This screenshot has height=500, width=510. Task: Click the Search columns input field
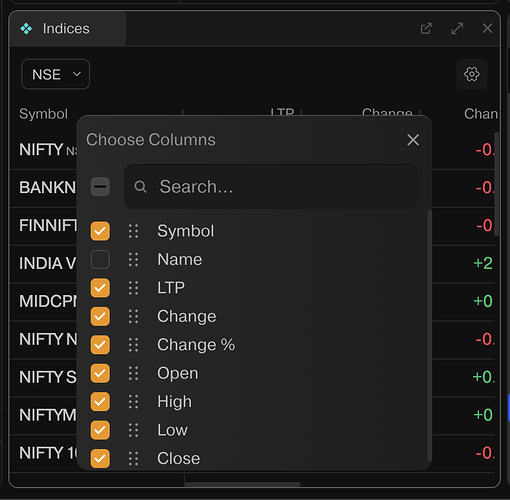(x=271, y=187)
